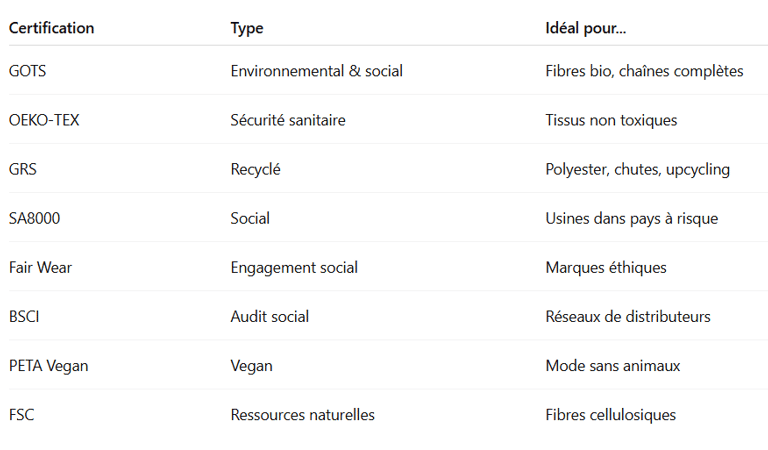Viewport: 768px width, 450px height.
Task: Click the Certification column header
Action: 51,28
